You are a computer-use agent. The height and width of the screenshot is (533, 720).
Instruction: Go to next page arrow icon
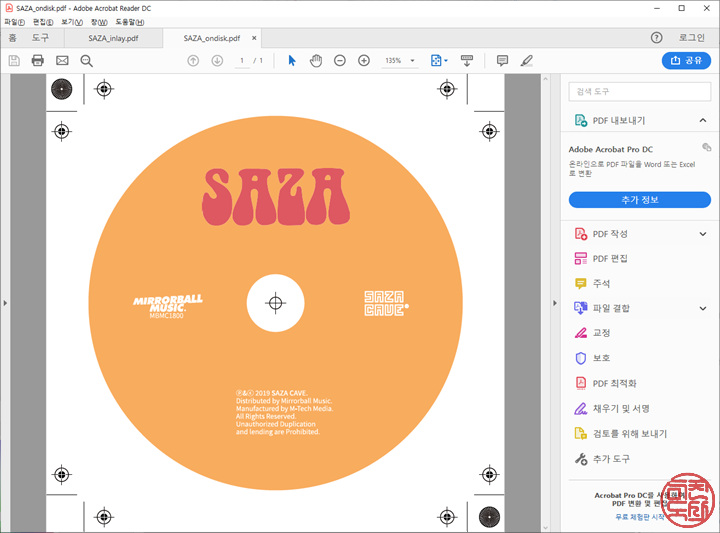[x=217, y=61]
